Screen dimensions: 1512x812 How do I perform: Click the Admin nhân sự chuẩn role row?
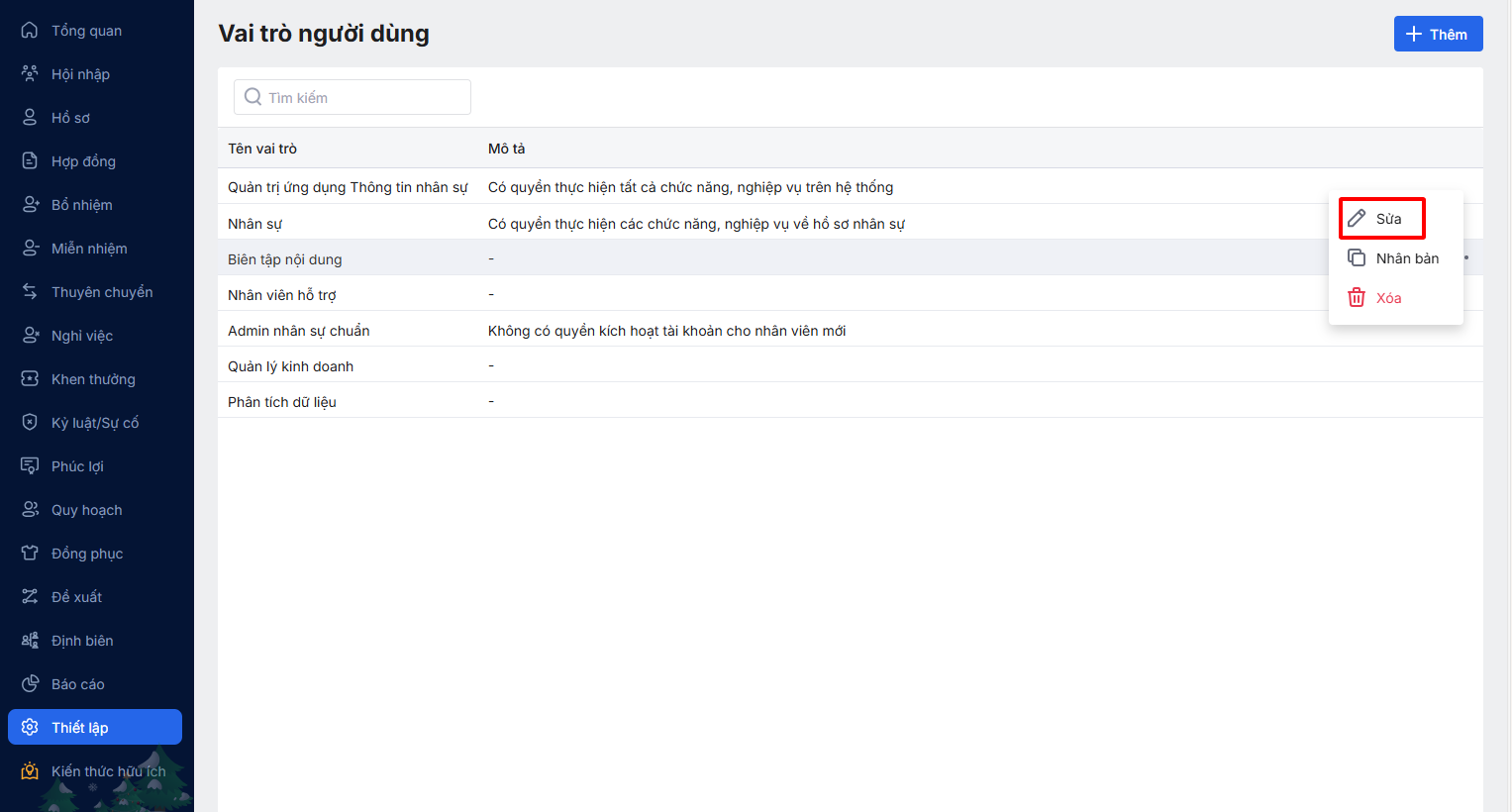click(299, 331)
